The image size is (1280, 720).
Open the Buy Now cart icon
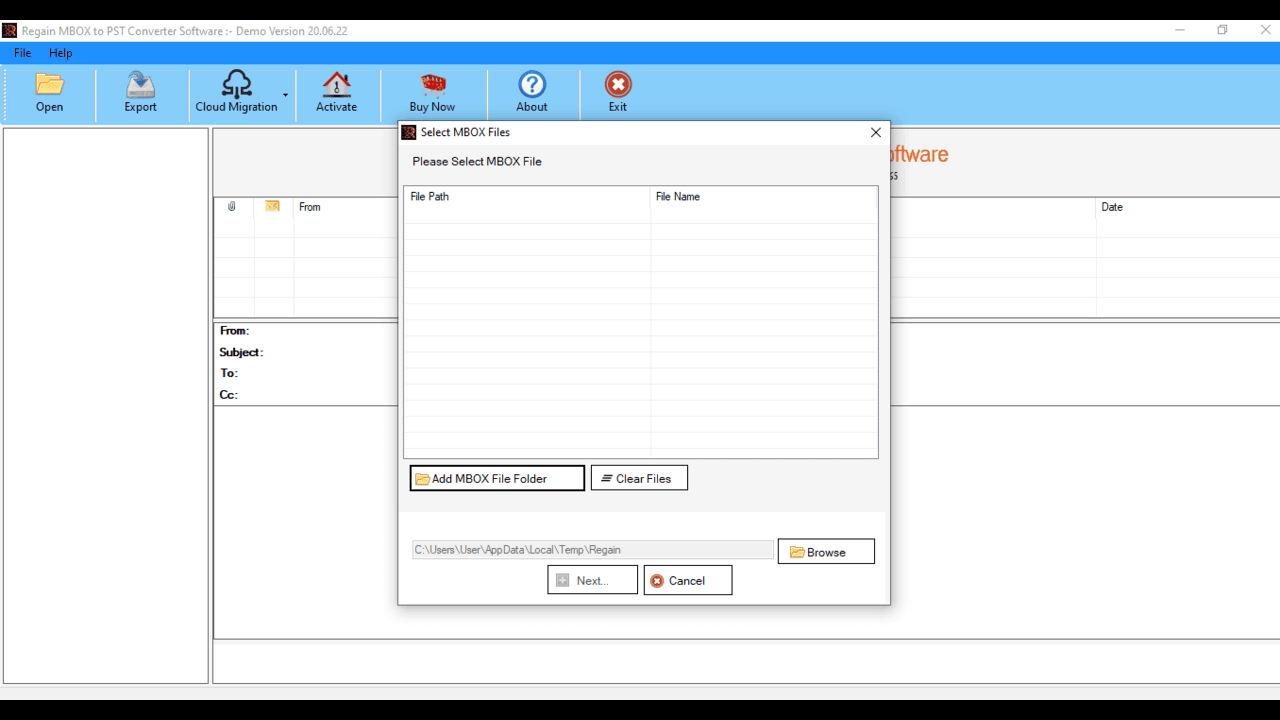click(432, 84)
